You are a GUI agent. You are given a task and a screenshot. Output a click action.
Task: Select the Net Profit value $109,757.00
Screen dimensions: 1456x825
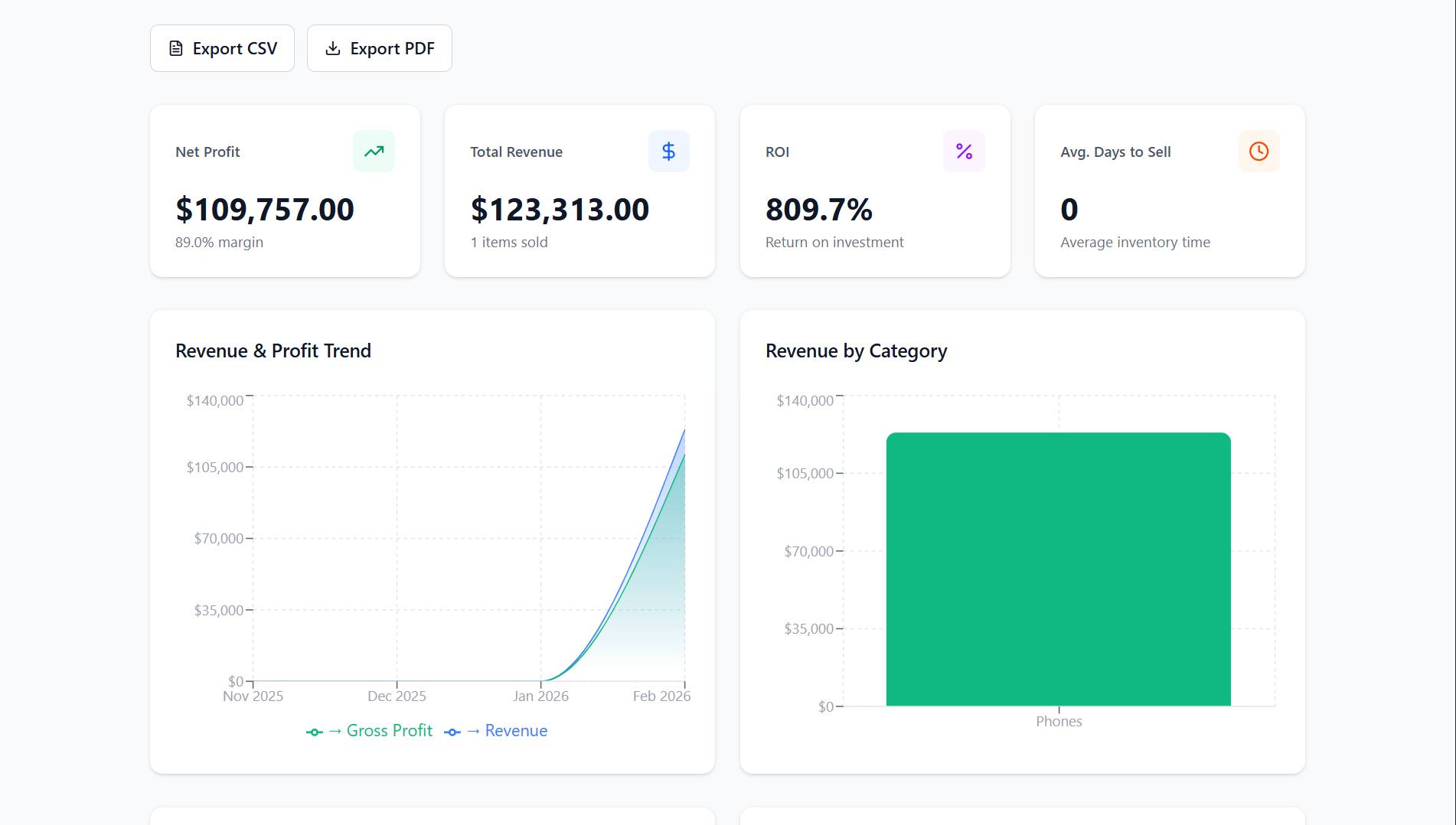[264, 210]
